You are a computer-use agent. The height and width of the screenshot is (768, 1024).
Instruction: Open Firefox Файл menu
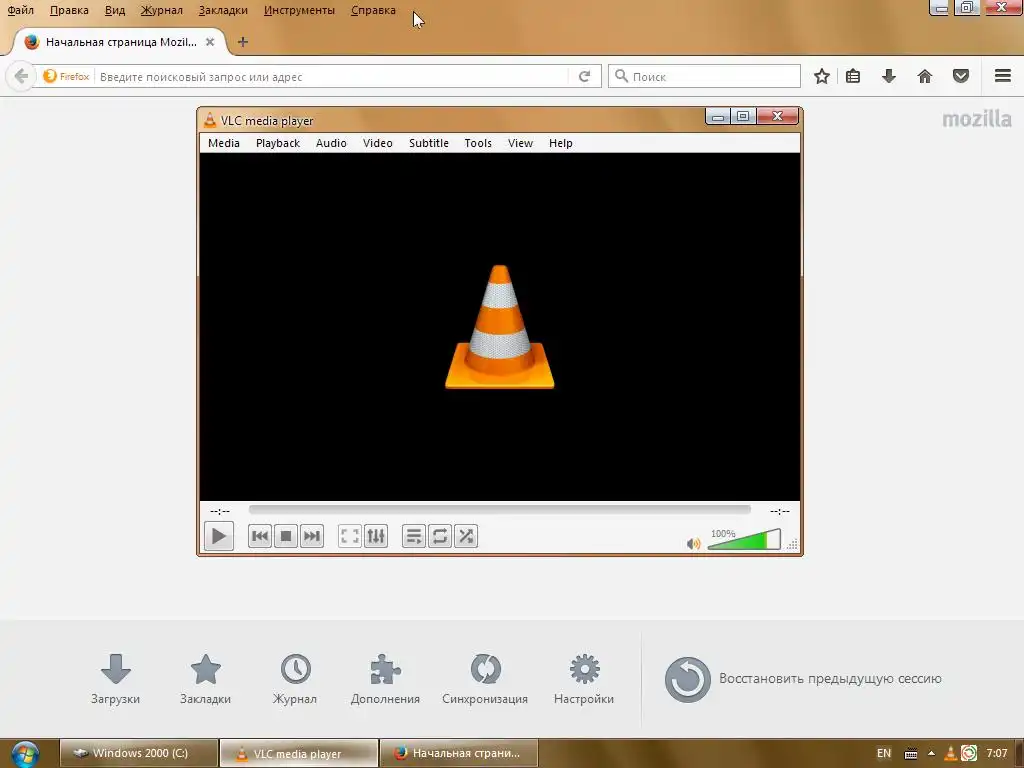point(21,10)
